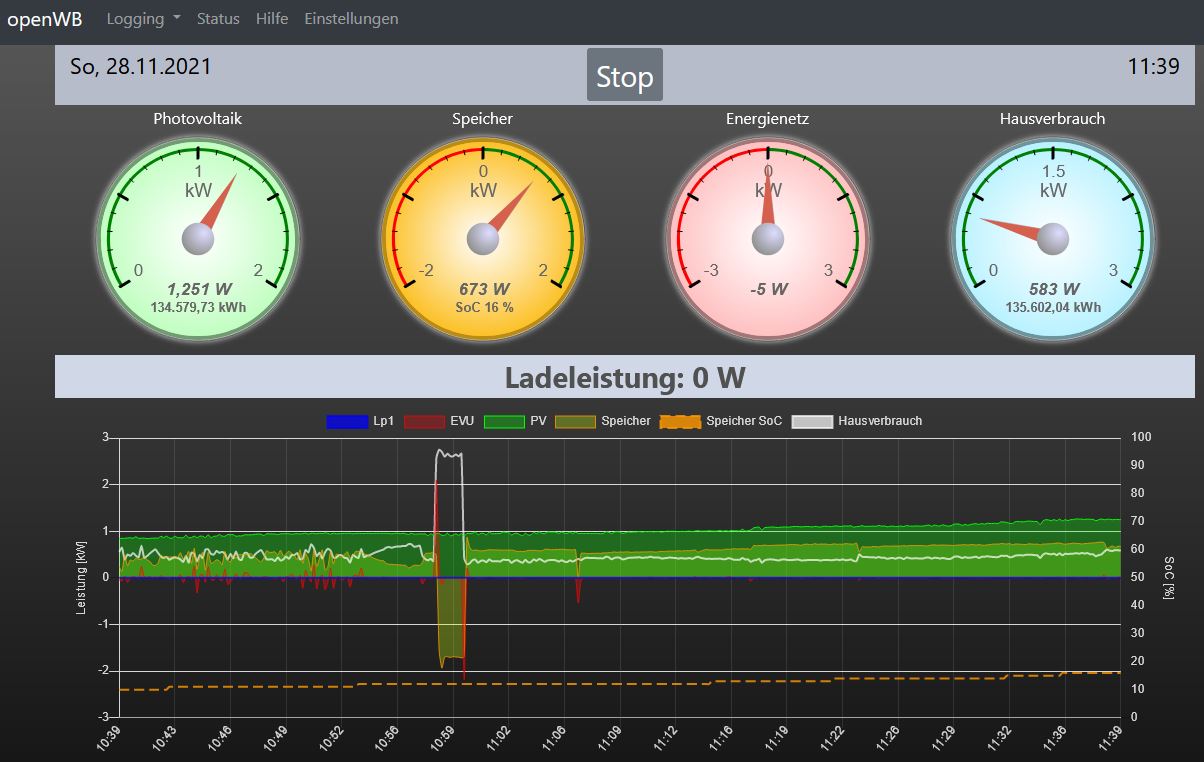This screenshot has width=1204, height=762.
Task: Open the Logging dropdown menu
Action: pos(143,18)
